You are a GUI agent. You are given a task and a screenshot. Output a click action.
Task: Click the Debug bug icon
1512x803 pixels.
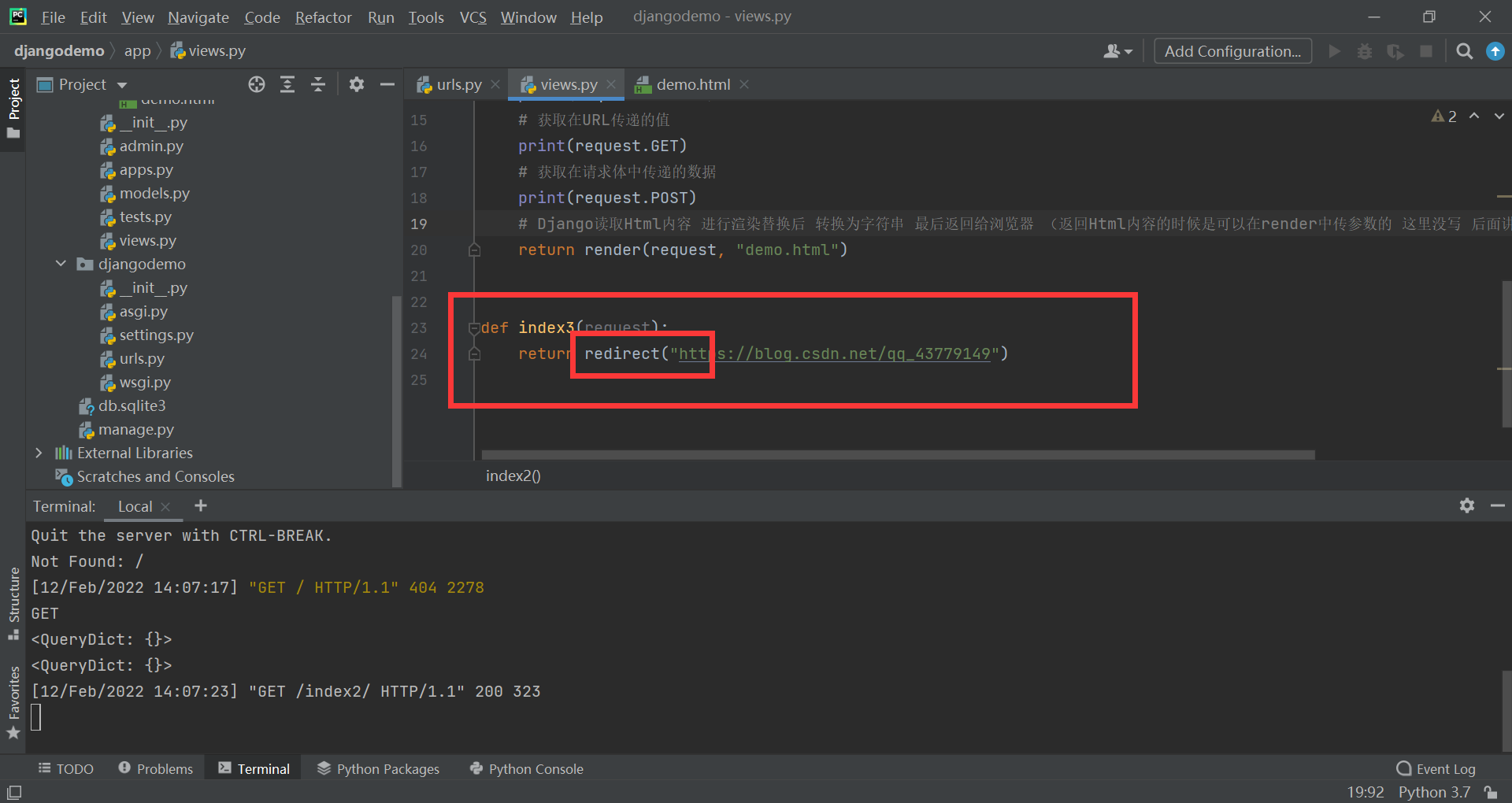coord(1365,51)
